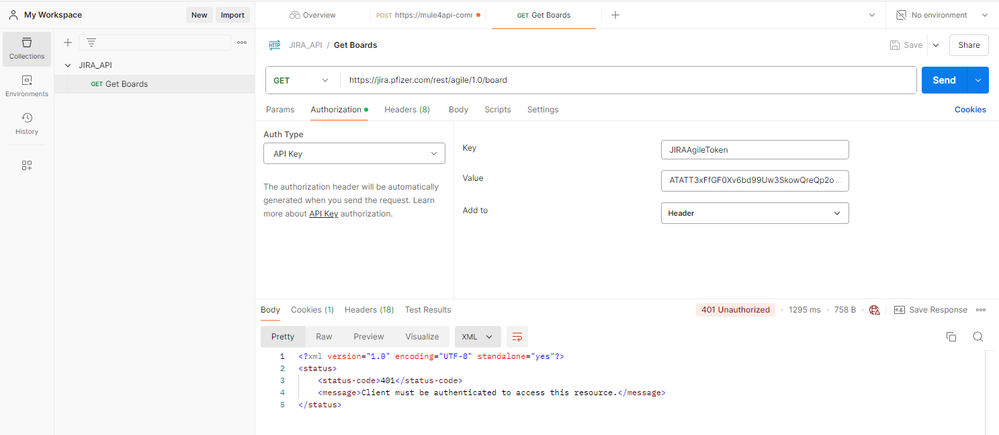
Task: Click the Save Response button
Action: coord(931,310)
